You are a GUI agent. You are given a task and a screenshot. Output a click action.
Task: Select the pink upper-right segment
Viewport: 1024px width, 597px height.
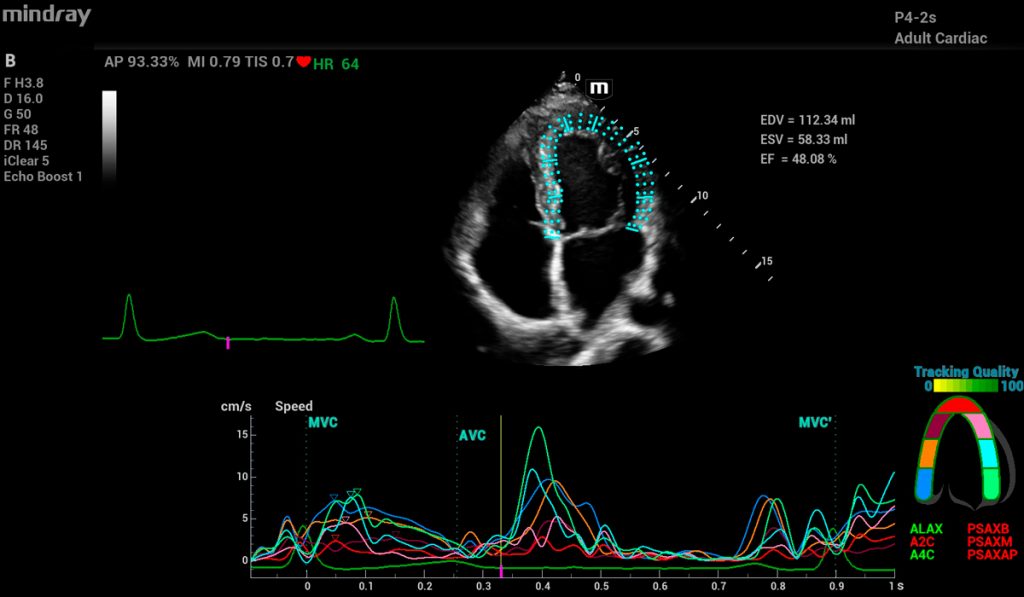983,426
